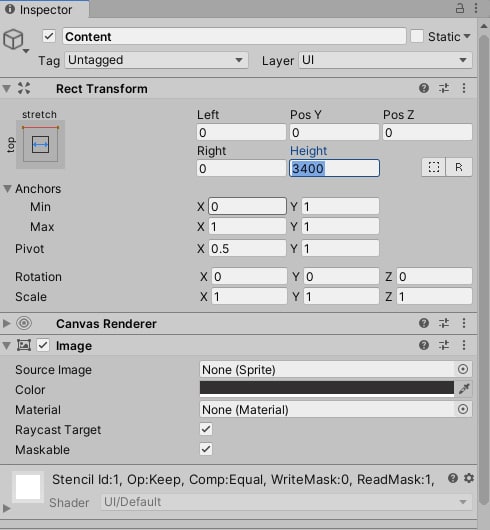Screen dimensions: 490x530
Task: Collapse the Anchors foldout
Action: click(7, 188)
